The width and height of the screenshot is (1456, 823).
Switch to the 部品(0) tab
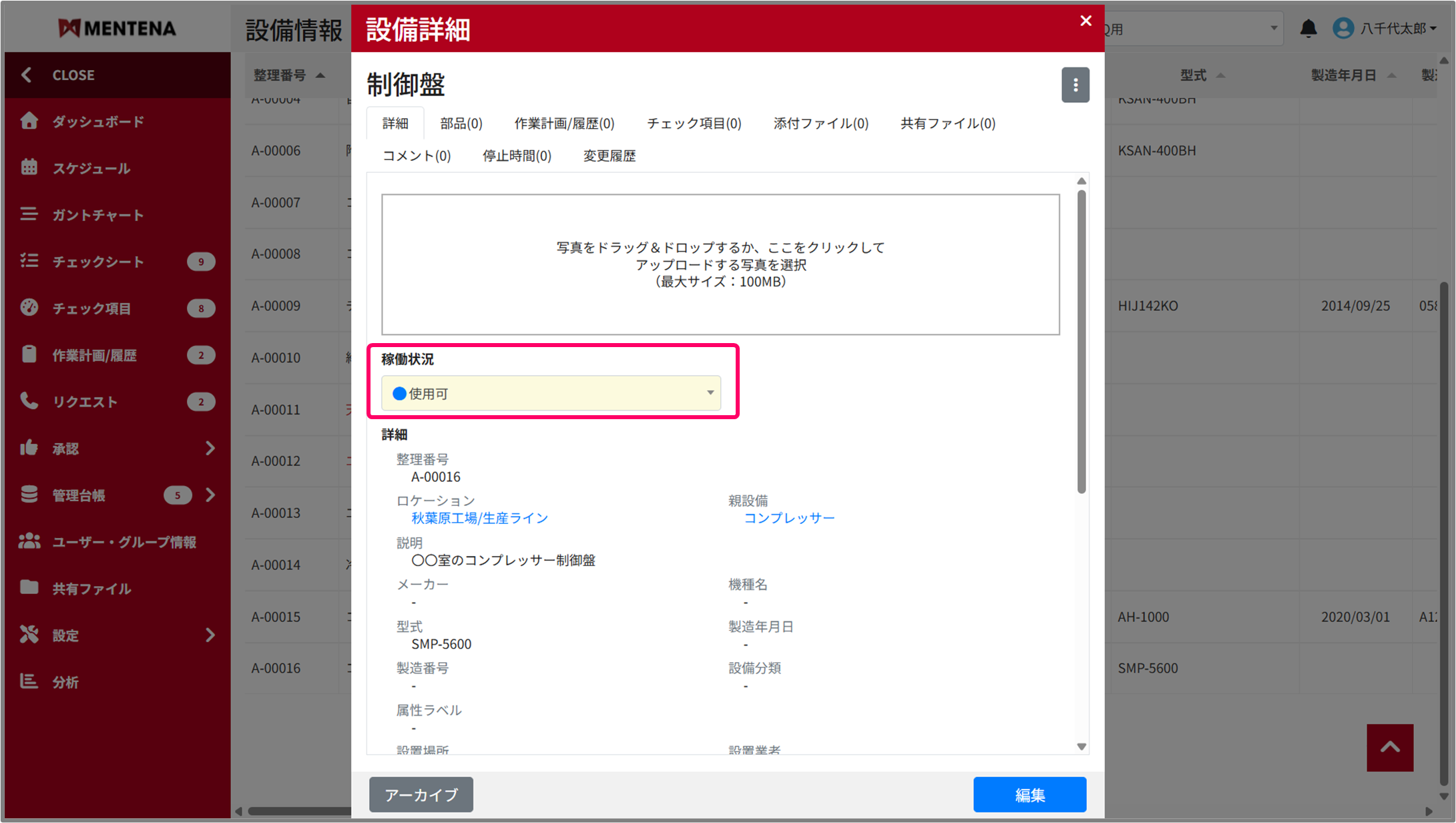coord(461,123)
